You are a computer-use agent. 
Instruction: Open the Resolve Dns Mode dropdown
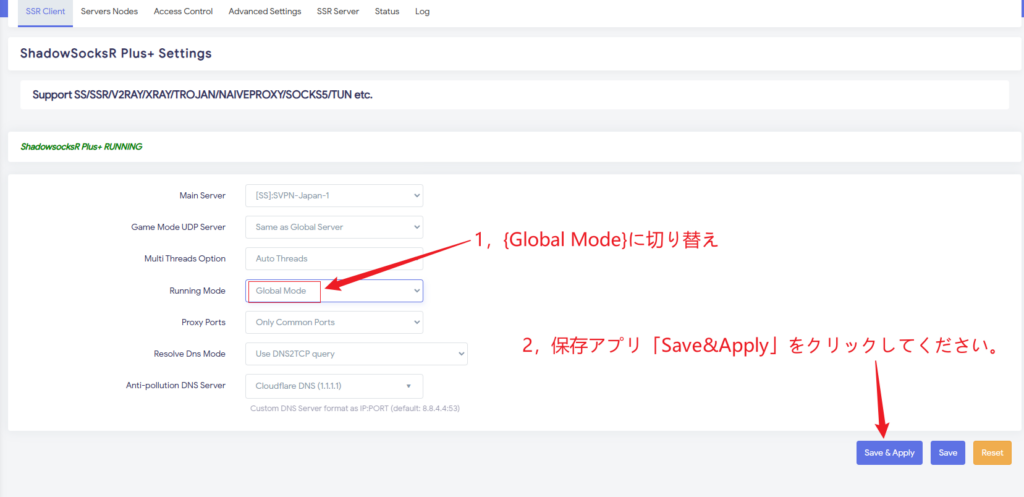click(x=356, y=354)
